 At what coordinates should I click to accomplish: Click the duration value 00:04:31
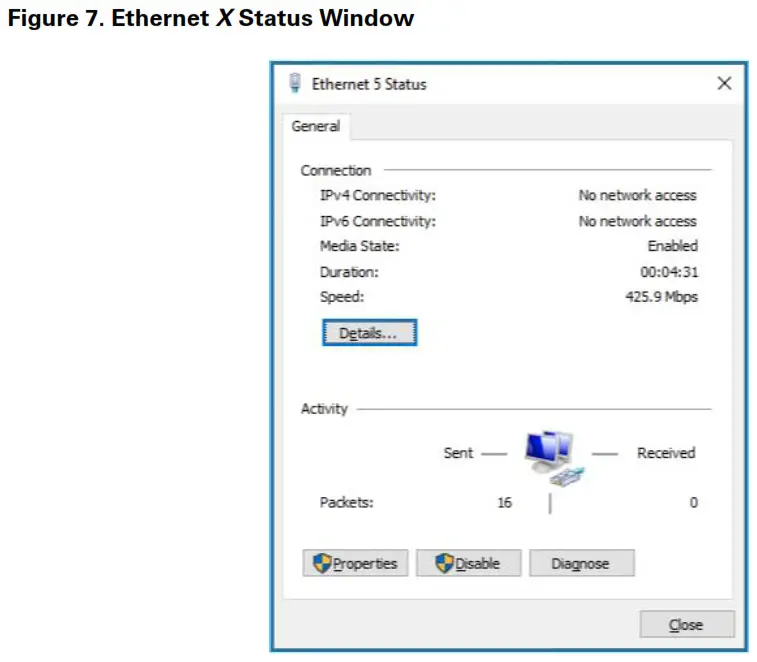669,272
